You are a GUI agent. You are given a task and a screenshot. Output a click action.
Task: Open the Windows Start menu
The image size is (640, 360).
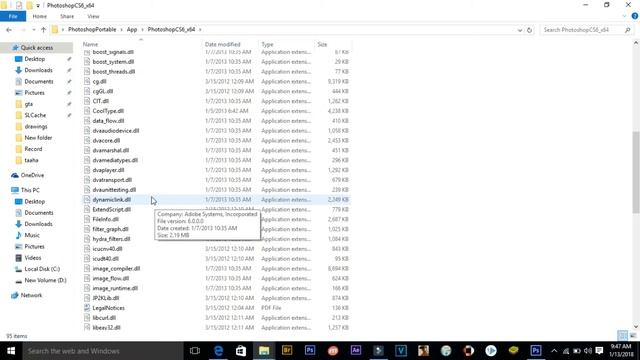(x=11, y=351)
